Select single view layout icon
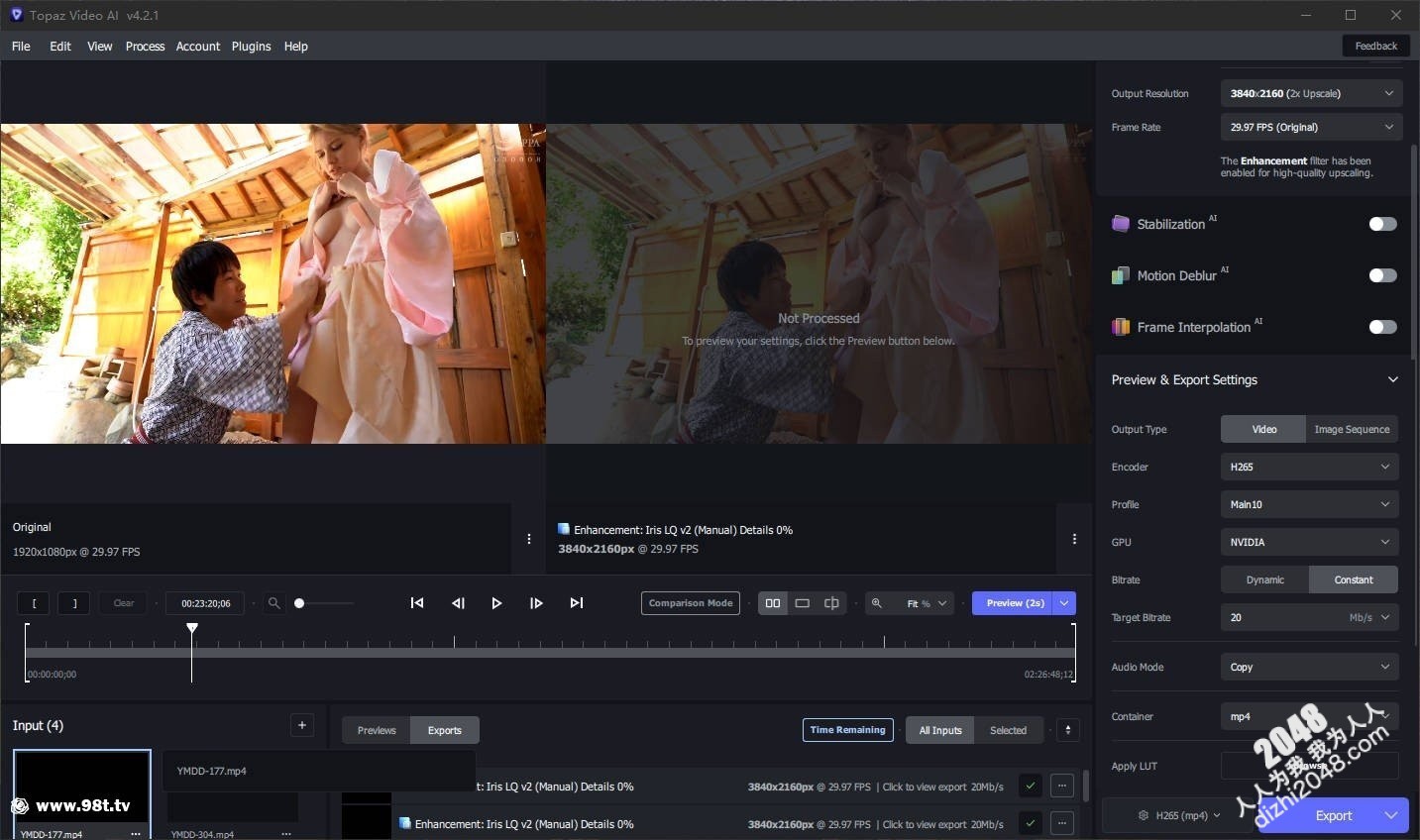This screenshot has width=1420, height=840. click(x=803, y=603)
